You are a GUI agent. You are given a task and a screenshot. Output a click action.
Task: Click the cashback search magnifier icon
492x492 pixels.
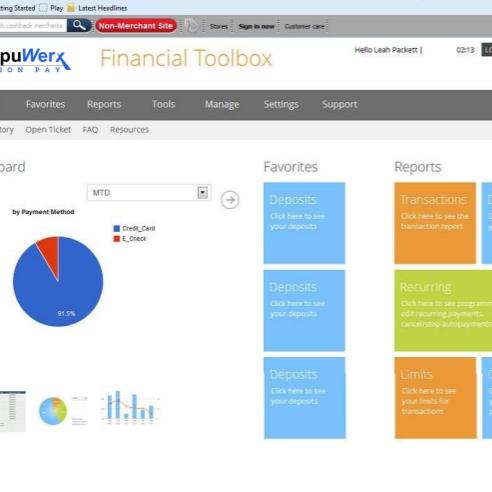[x=79, y=25]
